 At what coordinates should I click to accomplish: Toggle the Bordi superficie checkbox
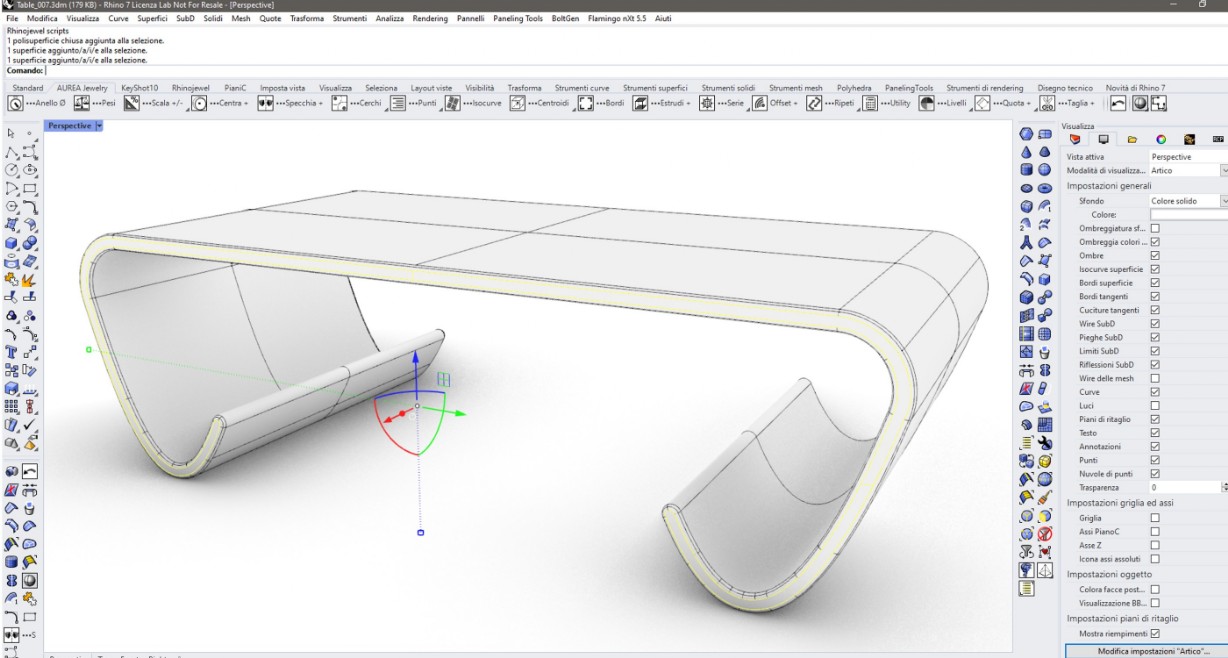(x=1155, y=283)
